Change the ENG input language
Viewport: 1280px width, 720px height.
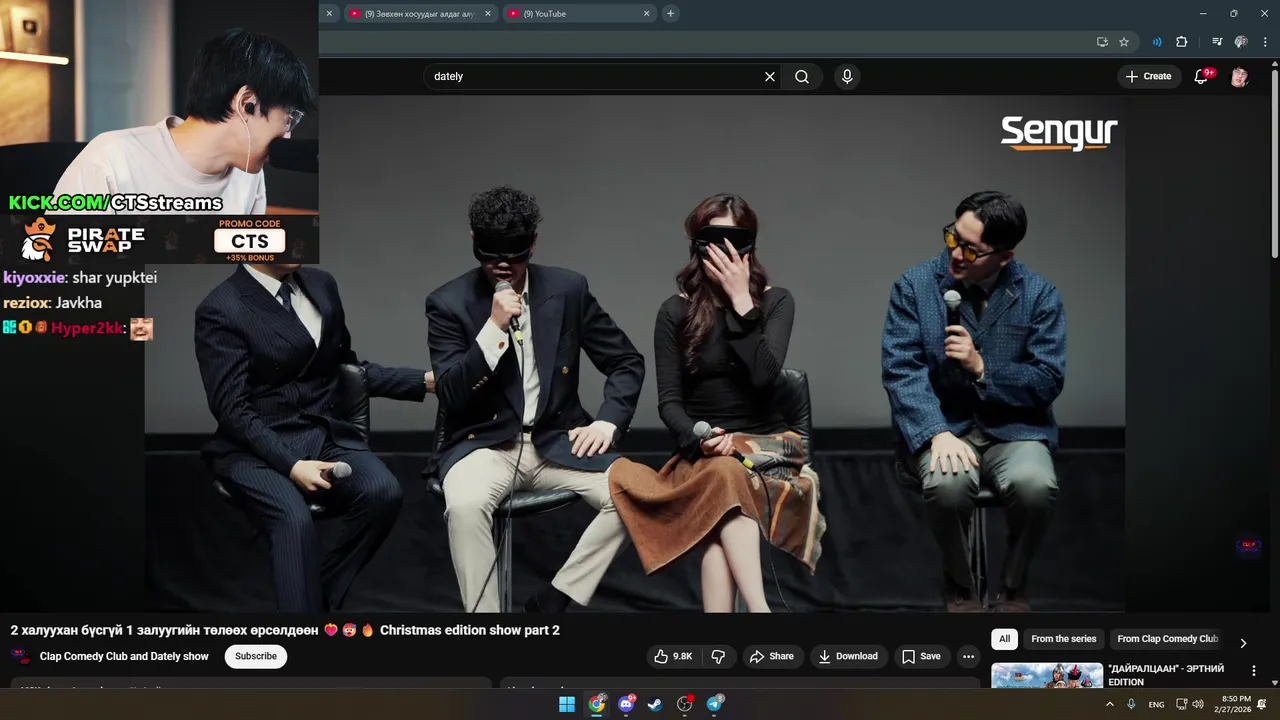tap(1156, 705)
